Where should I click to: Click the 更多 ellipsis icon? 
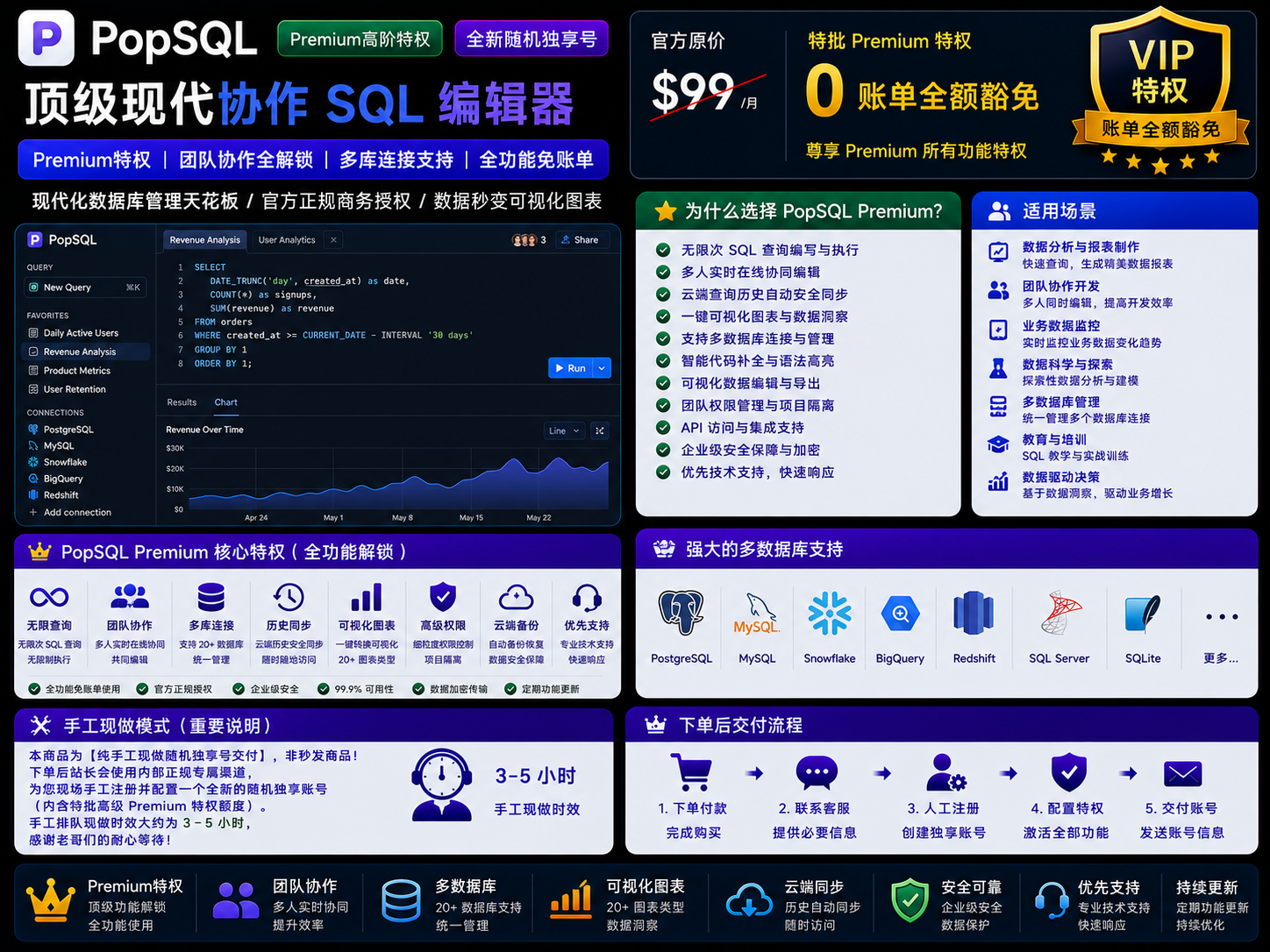coord(1222,616)
